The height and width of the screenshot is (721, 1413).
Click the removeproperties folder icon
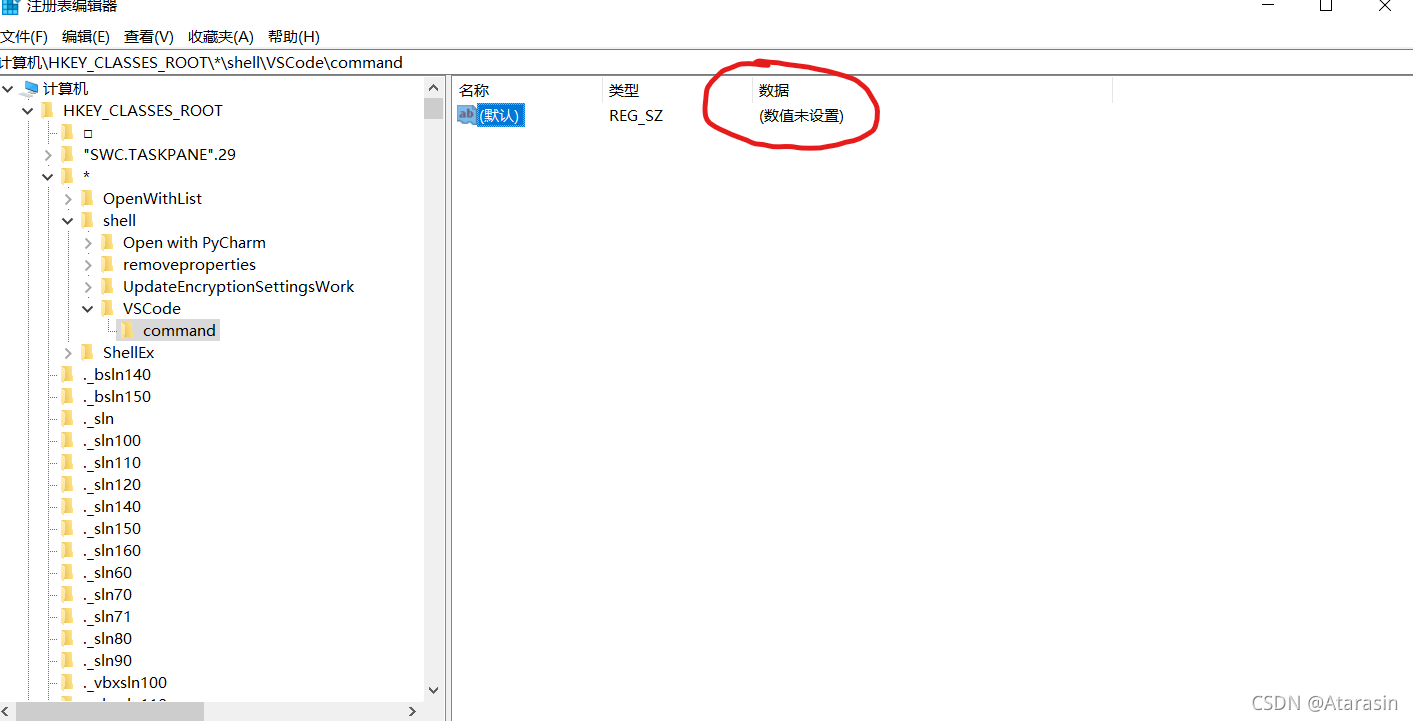107,265
